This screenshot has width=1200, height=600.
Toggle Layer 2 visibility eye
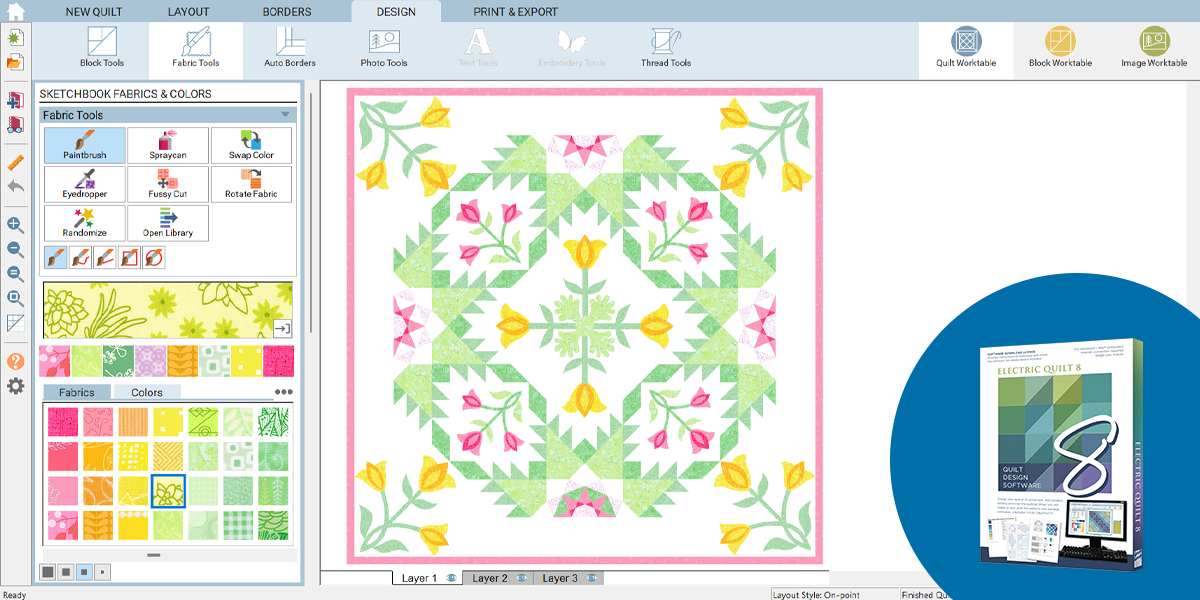523,578
